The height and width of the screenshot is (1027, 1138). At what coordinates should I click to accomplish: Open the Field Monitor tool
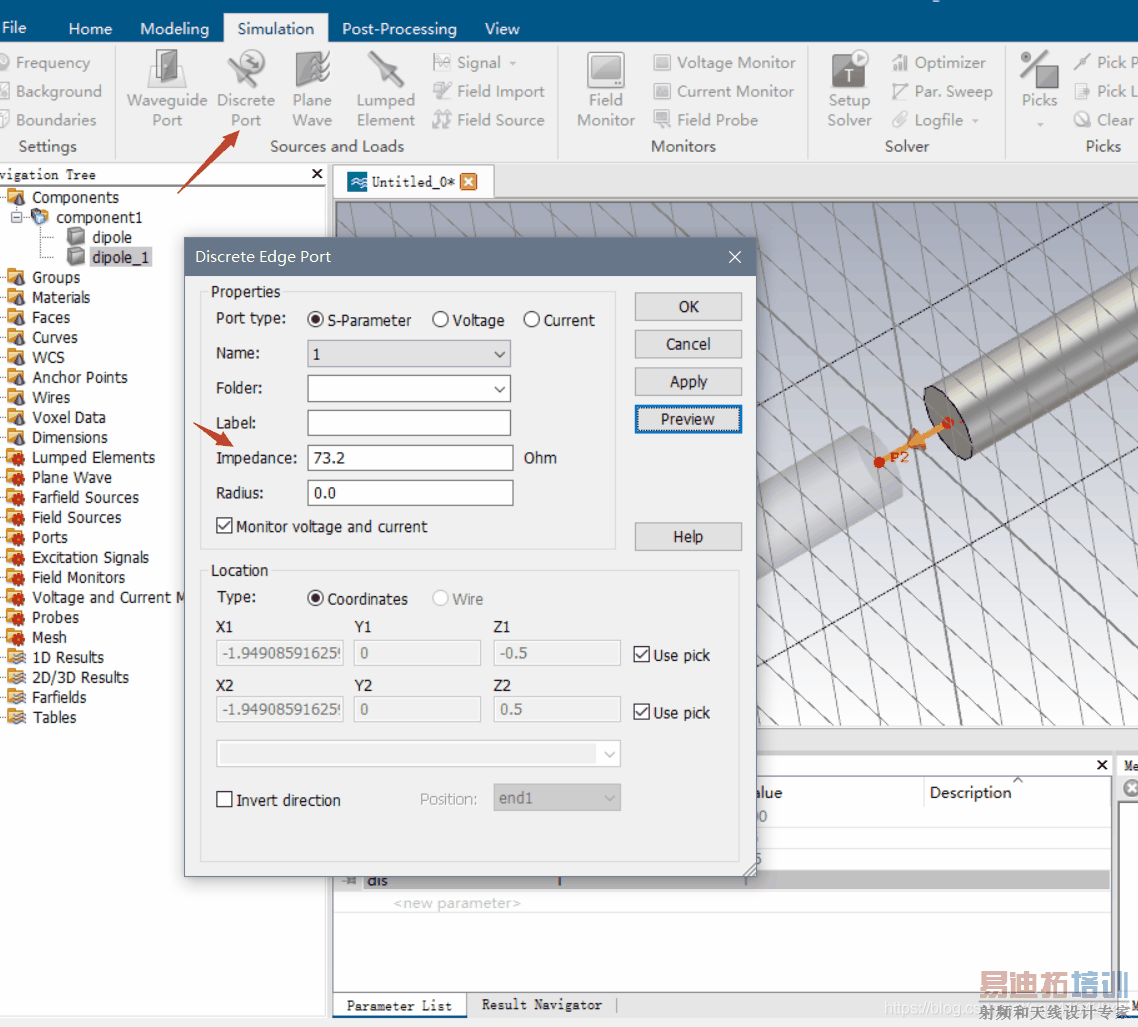pos(606,89)
